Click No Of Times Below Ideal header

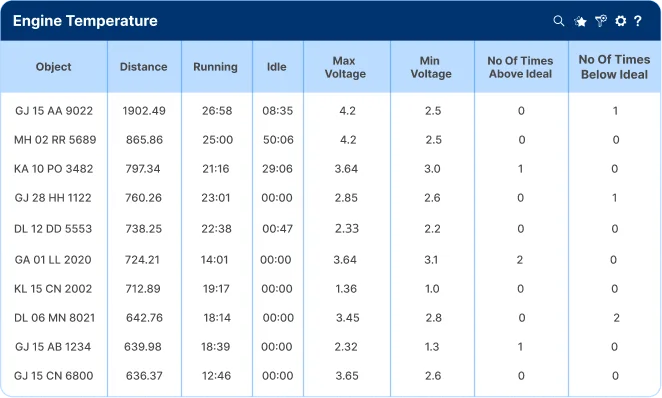click(614, 67)
